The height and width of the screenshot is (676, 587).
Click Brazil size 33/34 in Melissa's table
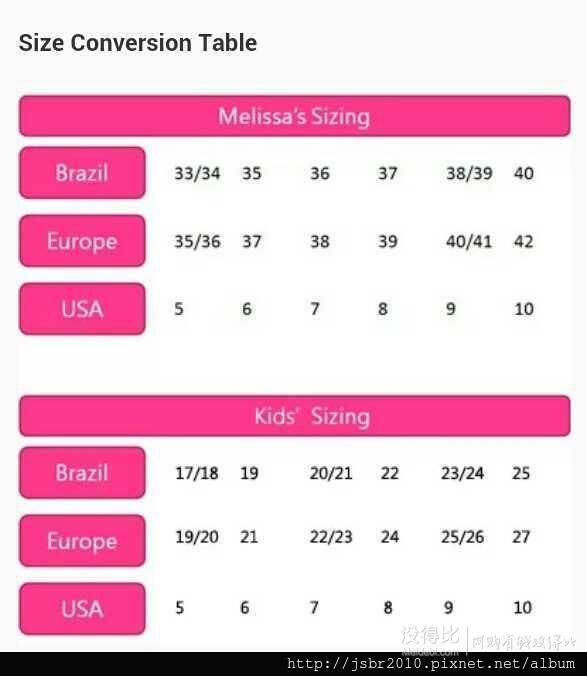tap(197, 173)
